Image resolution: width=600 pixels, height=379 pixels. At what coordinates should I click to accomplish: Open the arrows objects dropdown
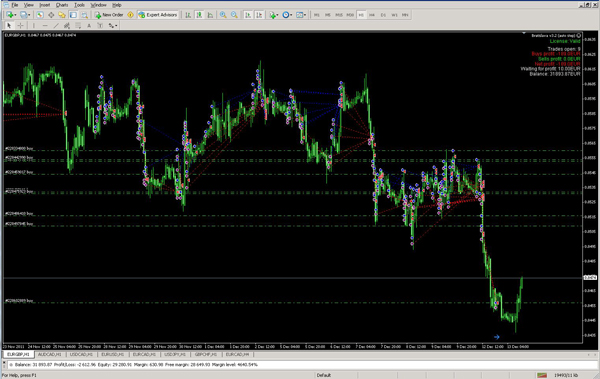(112, 26)
